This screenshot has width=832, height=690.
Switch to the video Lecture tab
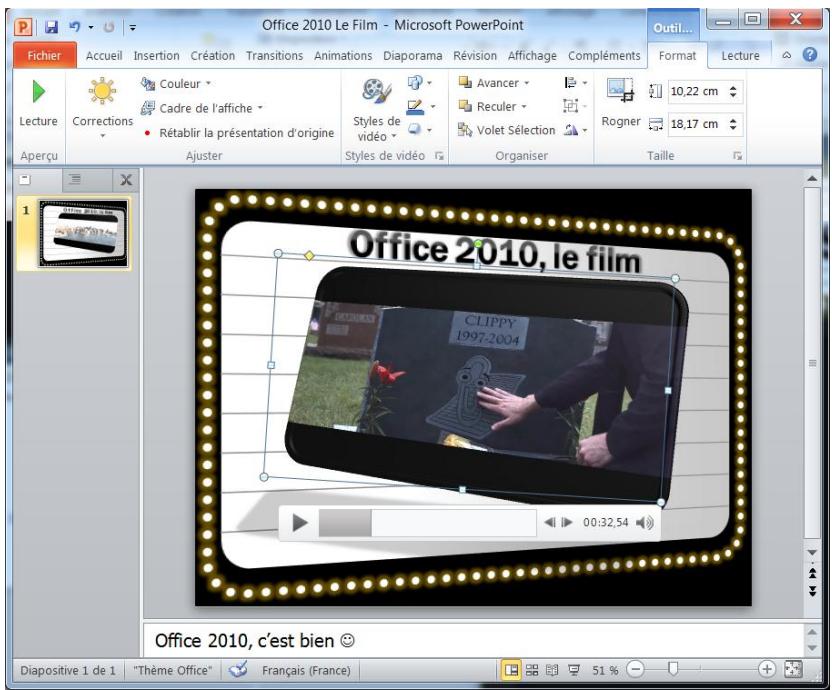tap(740, 56)
